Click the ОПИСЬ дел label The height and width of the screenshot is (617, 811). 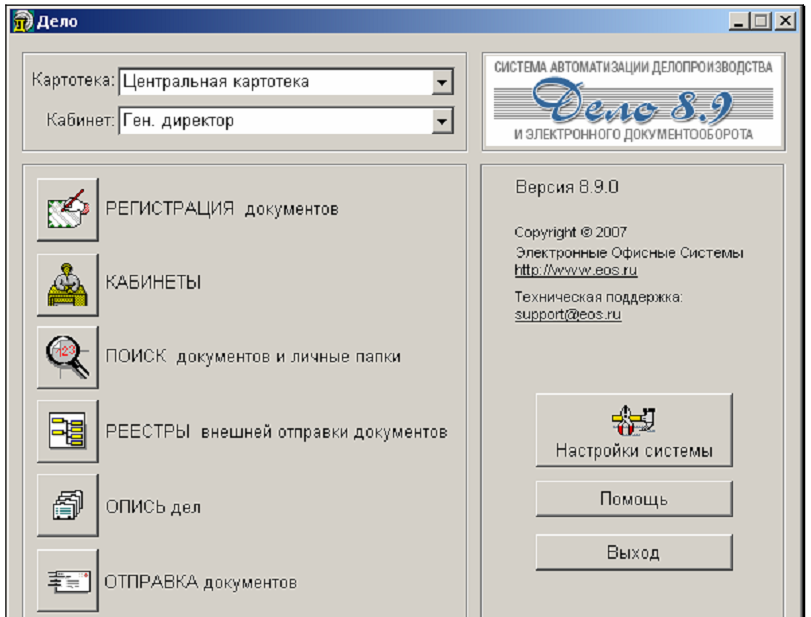click(x=153, y=507)
